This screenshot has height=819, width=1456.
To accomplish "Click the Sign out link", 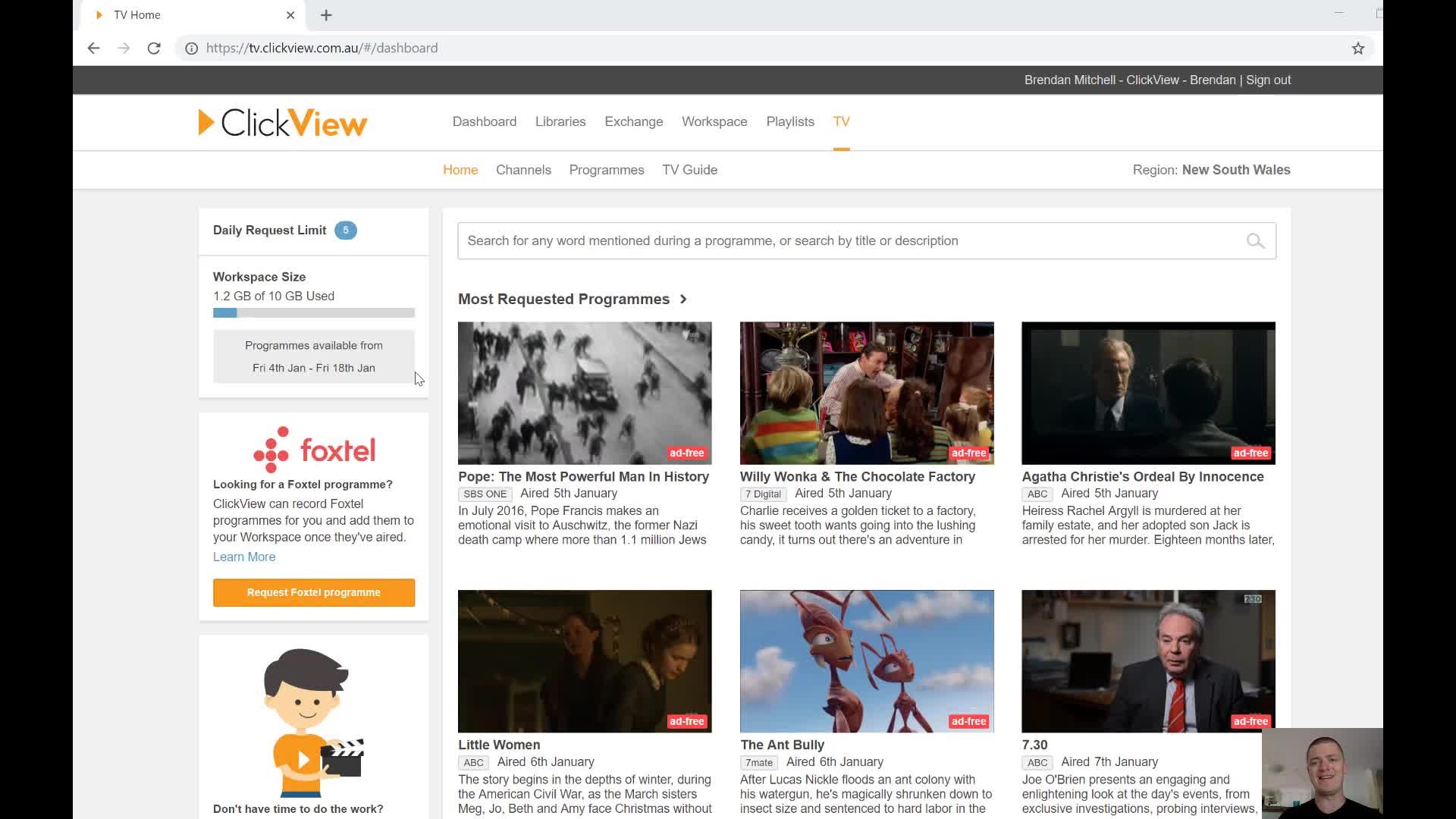I will pos(1268,80).
